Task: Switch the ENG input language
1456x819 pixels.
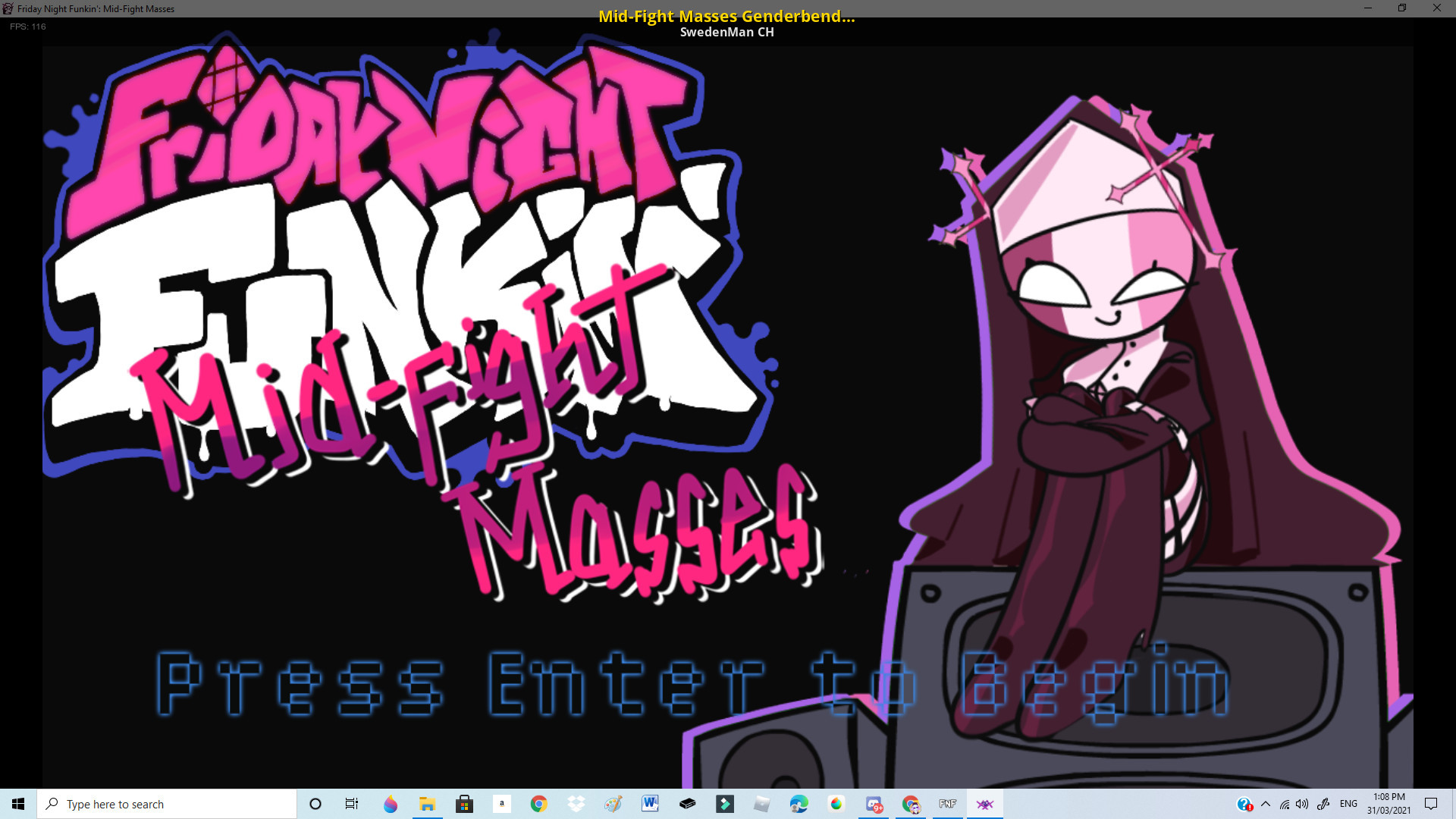Action: (1348, 804)
